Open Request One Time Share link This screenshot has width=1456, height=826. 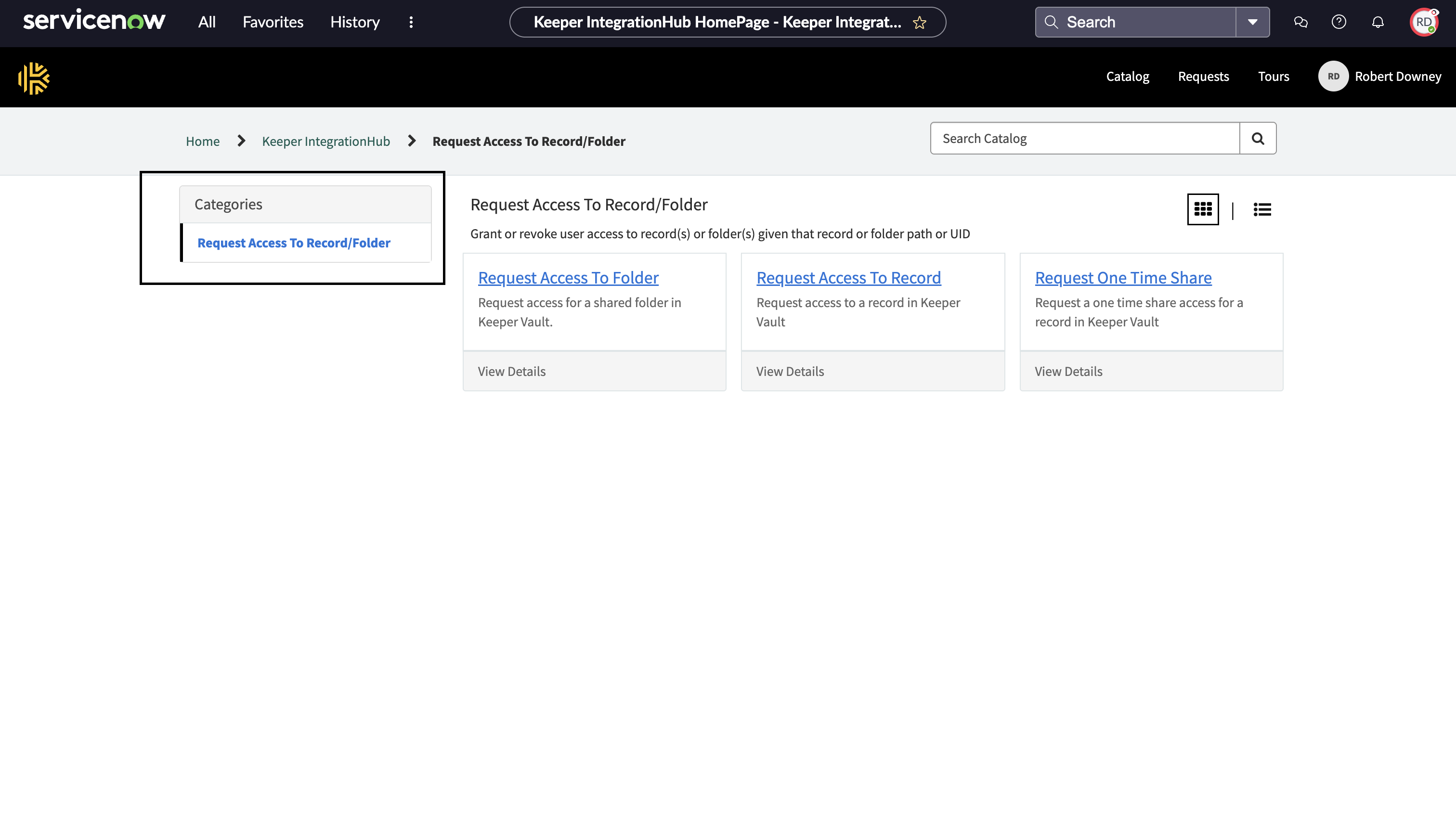pos(1123,277)
